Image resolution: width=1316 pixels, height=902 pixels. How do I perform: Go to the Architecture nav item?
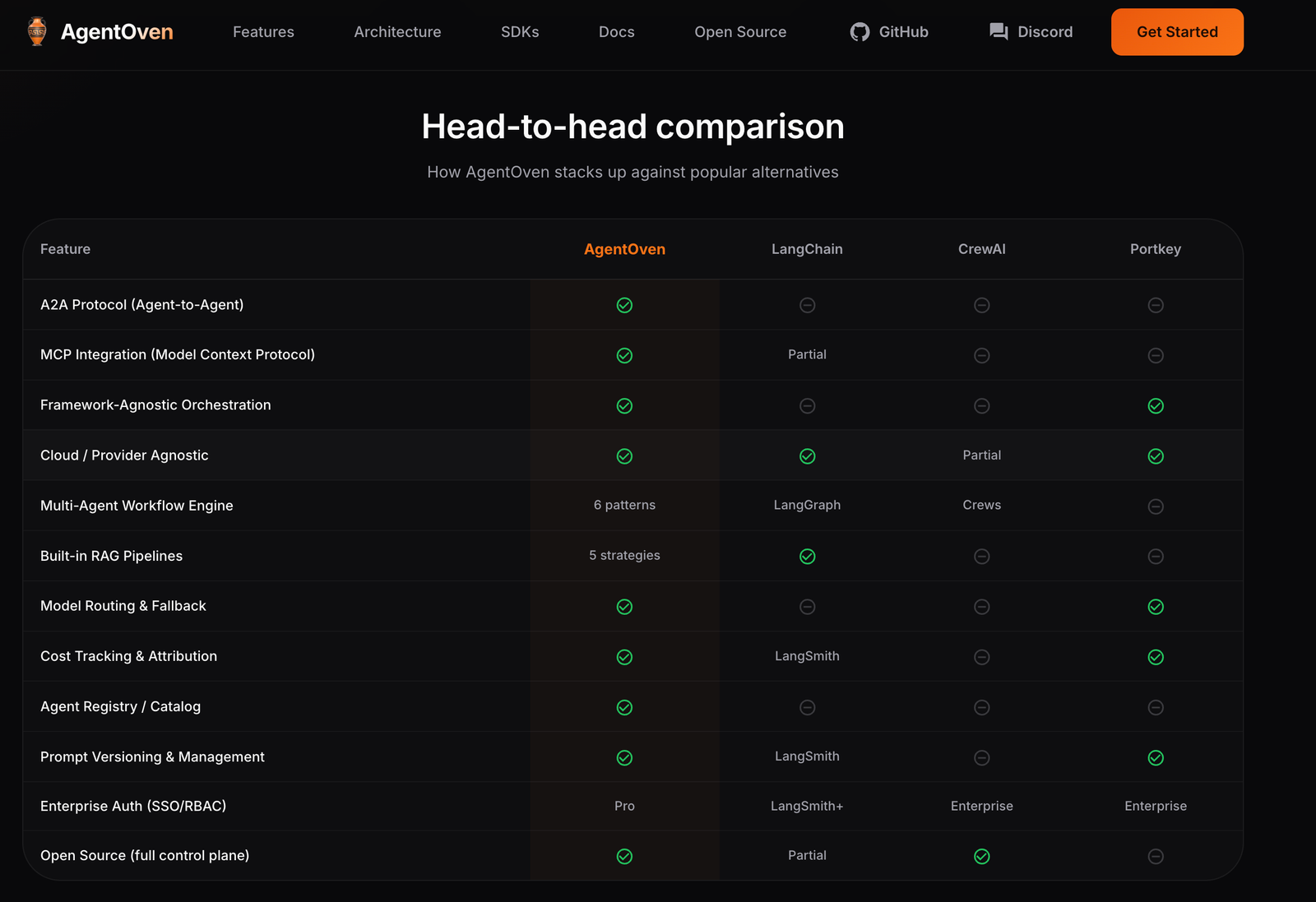coord(397,32)
